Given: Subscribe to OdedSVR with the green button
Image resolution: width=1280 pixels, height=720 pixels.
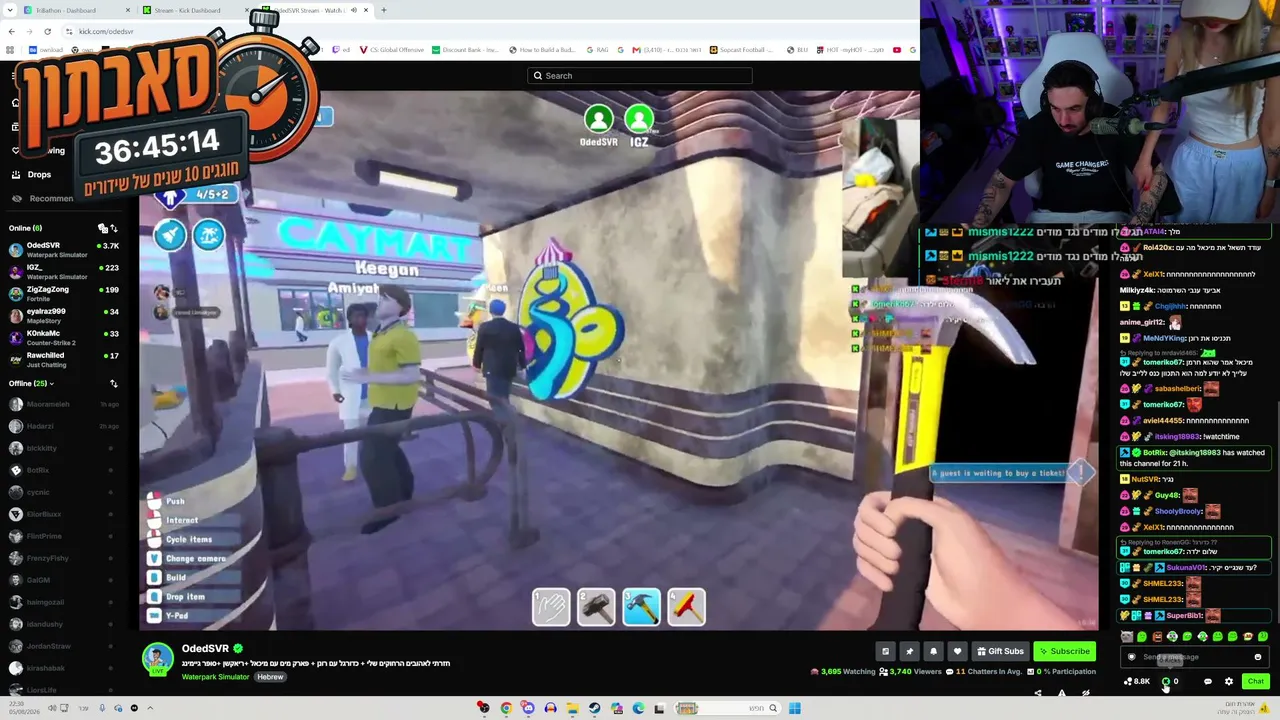Looking at the screenshot, I should pos(1064,651).
